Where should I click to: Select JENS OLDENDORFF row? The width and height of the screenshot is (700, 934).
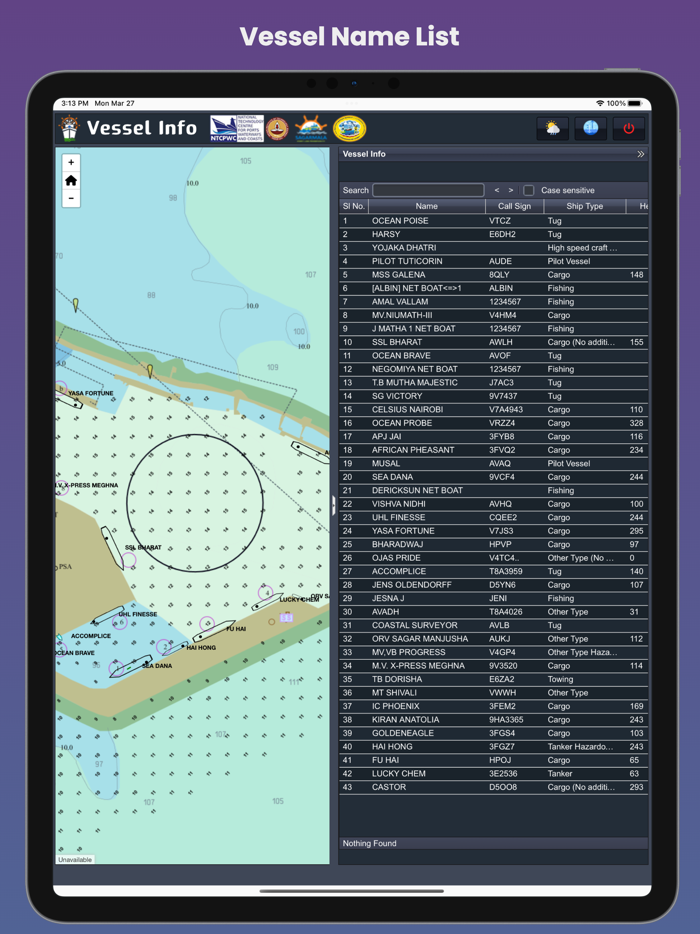coord(493,585)
